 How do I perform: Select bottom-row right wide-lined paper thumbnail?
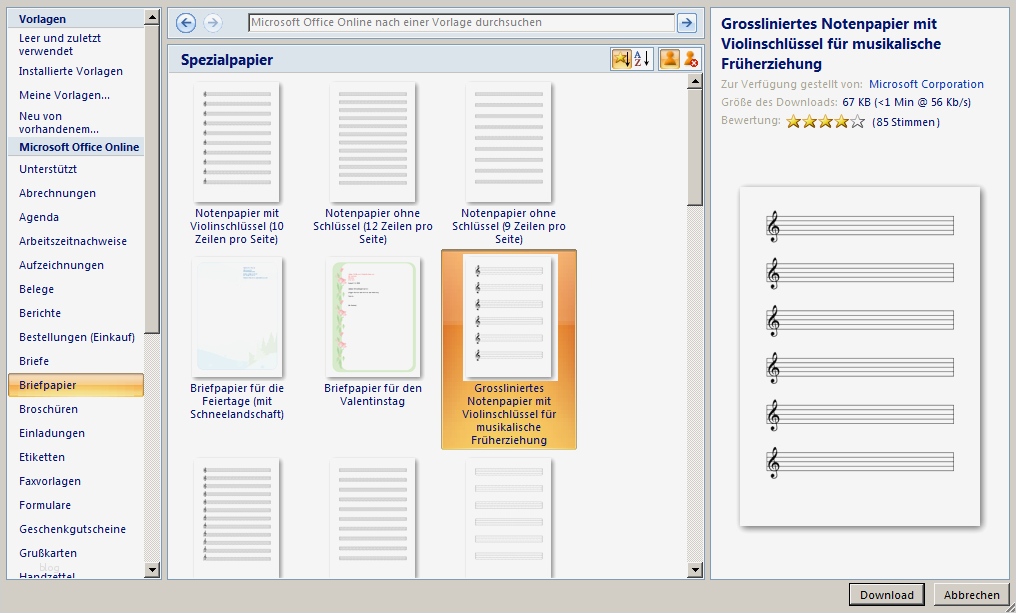(x=509, y=518)
